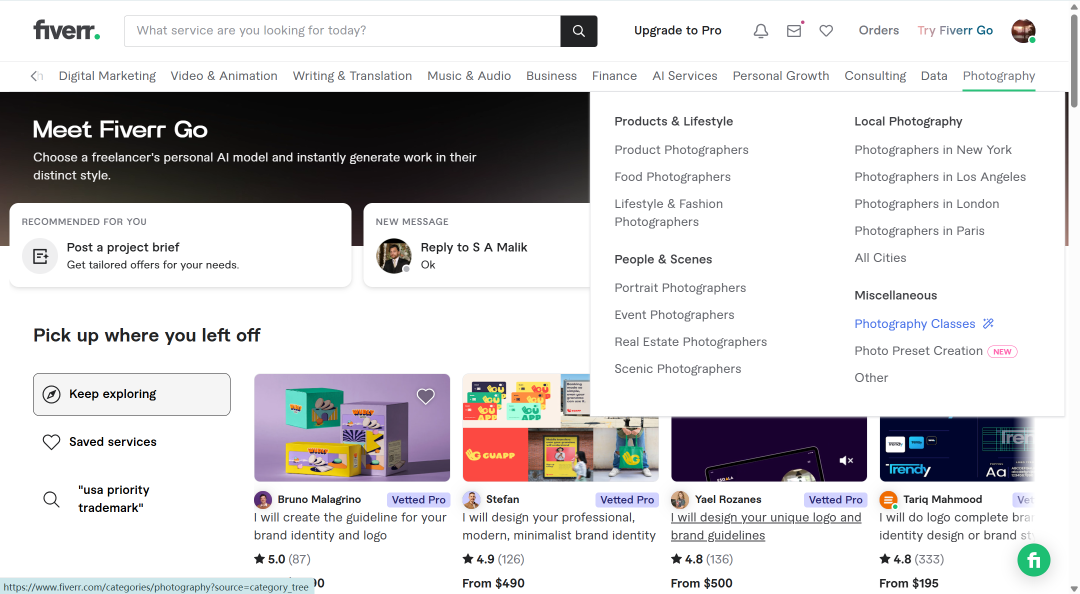
Task: Open the Finance category
Action: coord(614,76)
